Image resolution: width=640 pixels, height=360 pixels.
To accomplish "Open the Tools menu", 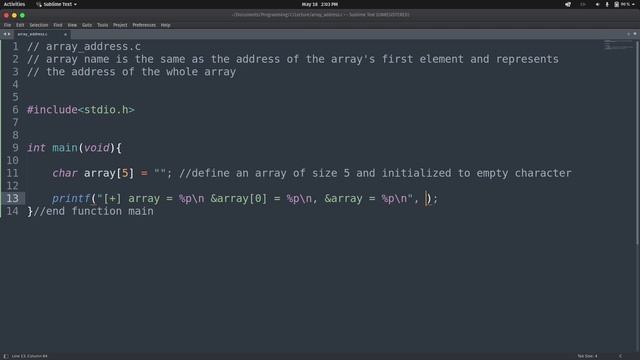I will [102, 25].
